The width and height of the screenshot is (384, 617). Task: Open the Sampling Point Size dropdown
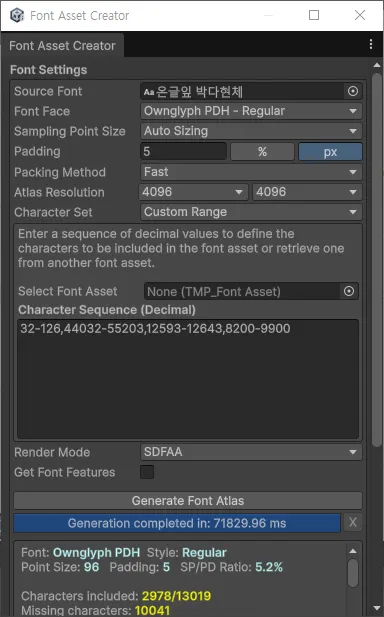(x=251, y=131)
